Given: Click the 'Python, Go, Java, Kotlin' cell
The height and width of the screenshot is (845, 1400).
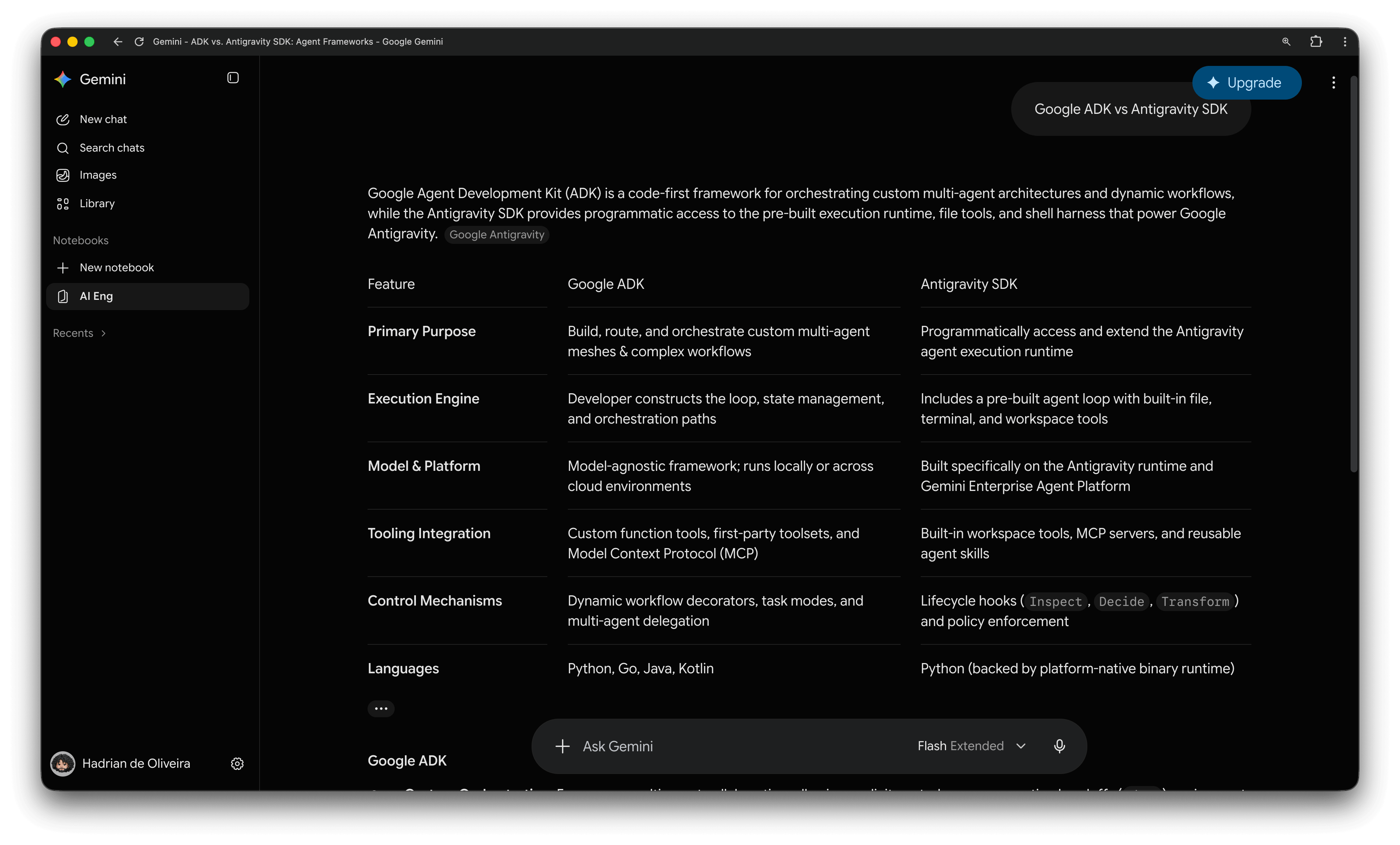Looking at the screenshot, I should click(x=640, y=668).
